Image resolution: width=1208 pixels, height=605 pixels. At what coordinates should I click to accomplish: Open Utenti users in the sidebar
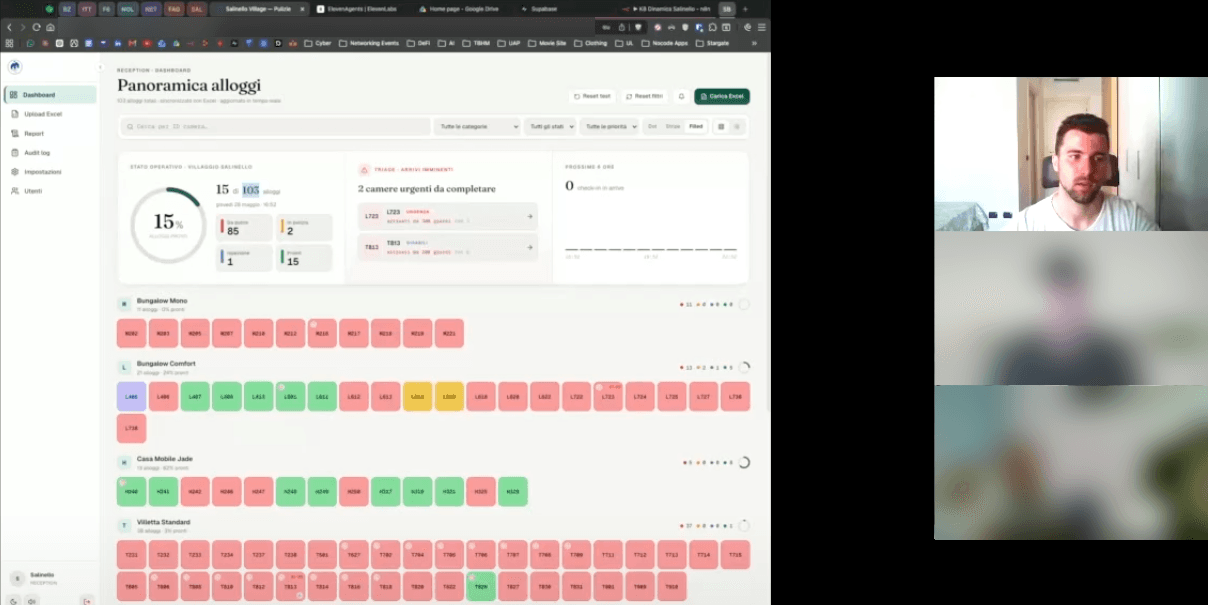(x=50, y=190)
